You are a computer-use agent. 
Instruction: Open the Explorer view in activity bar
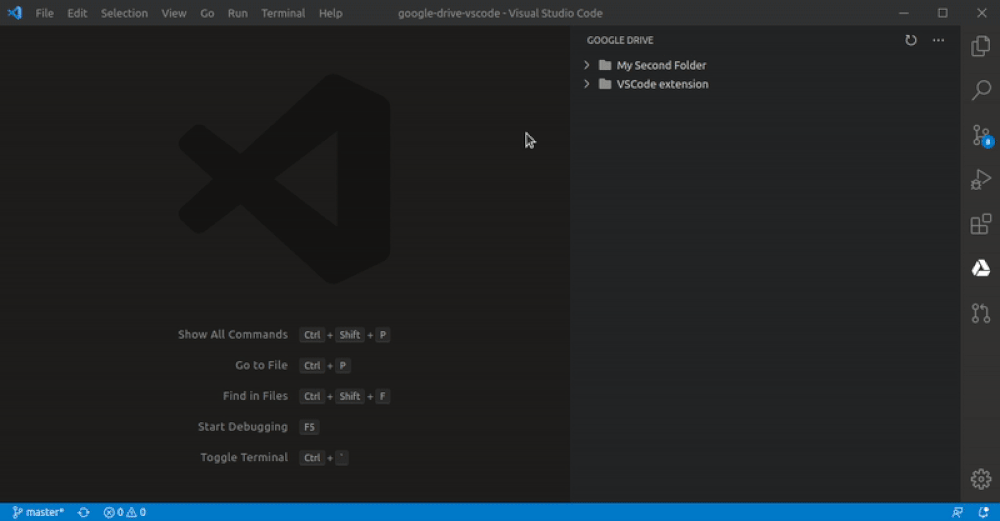pyautogui.click(x=981, y=46)
